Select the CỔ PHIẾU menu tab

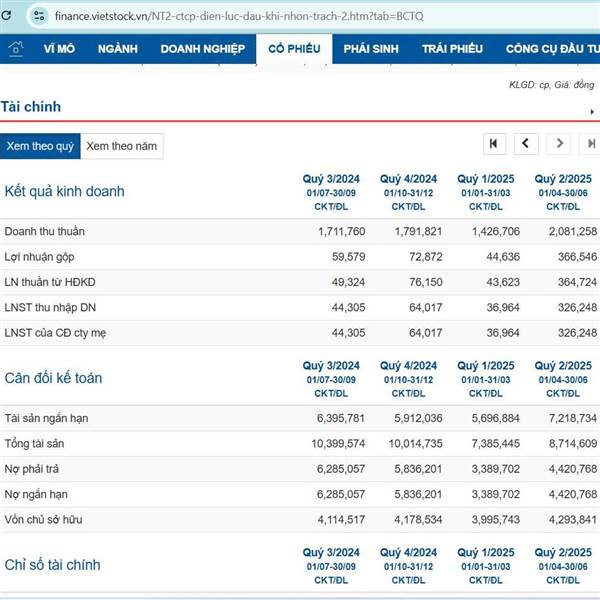click(294, 49)
